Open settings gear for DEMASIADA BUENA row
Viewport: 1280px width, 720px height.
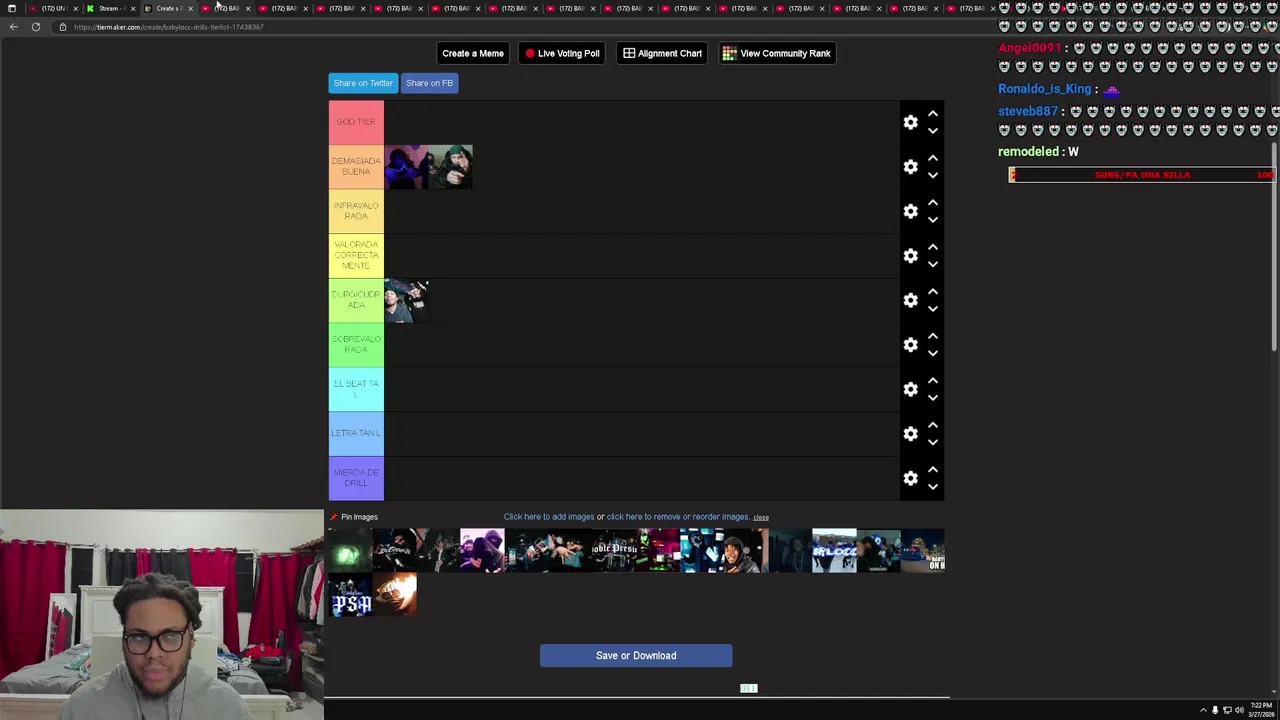tap(910, 167)
